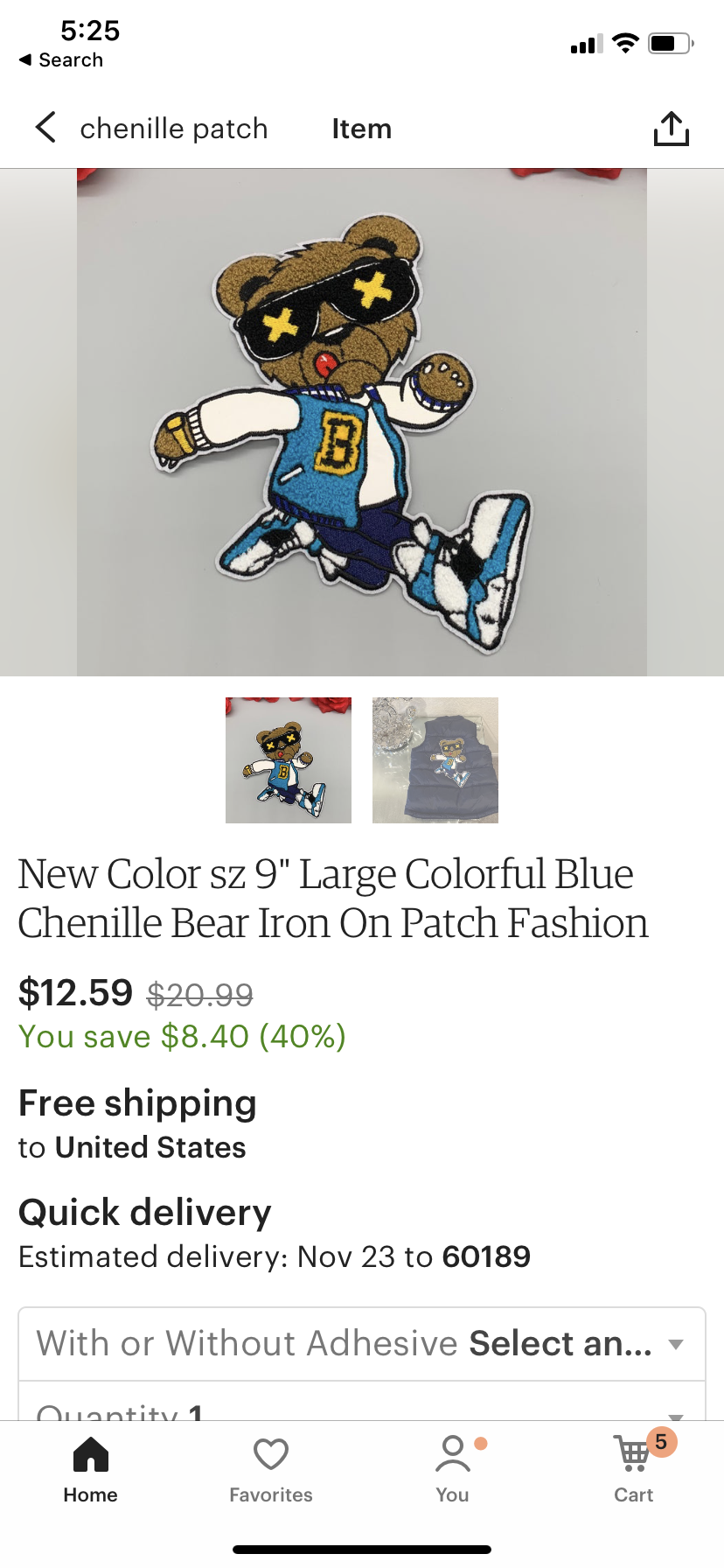
Task: Select the vest photo thumbnail
Action: click(435, 759)
